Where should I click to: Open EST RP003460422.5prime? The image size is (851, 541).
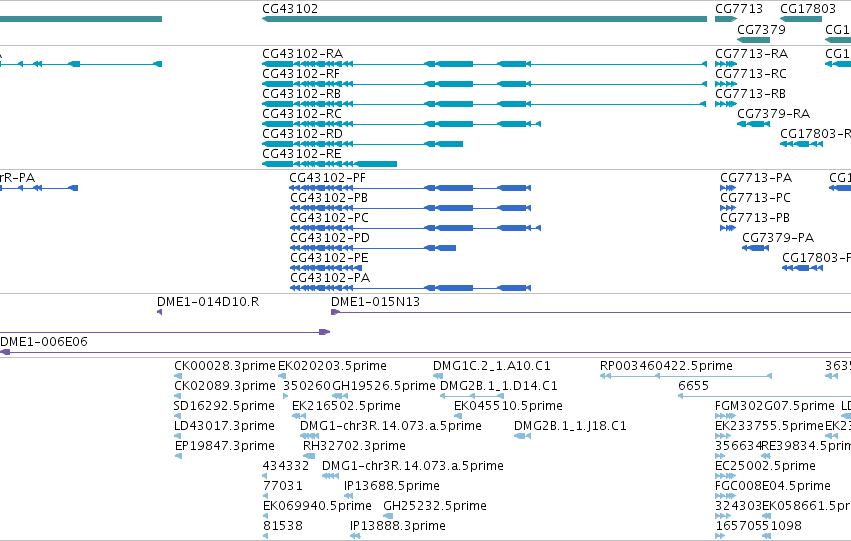coord(666,366)
